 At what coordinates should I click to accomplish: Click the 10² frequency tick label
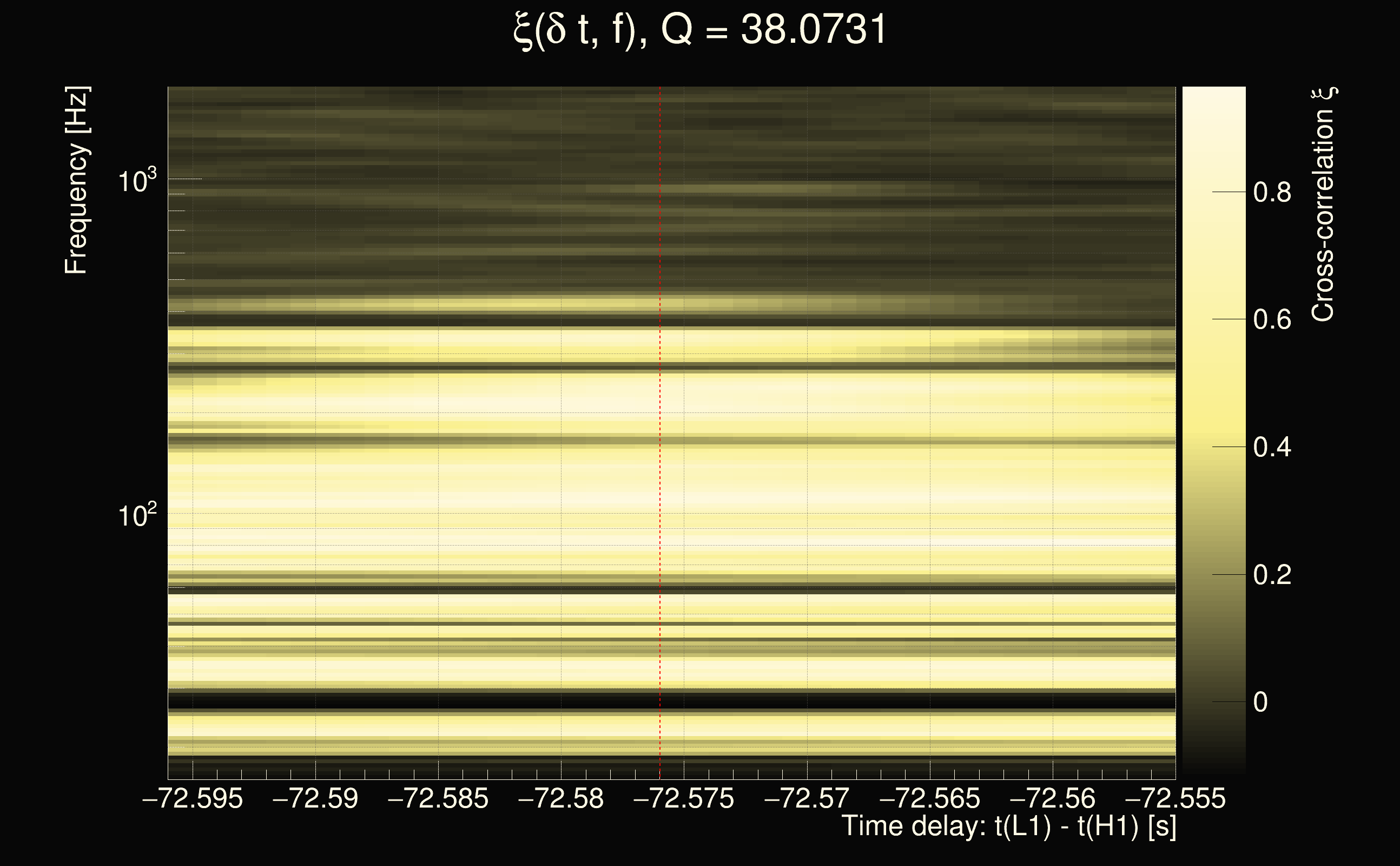(x=137, y=515)
